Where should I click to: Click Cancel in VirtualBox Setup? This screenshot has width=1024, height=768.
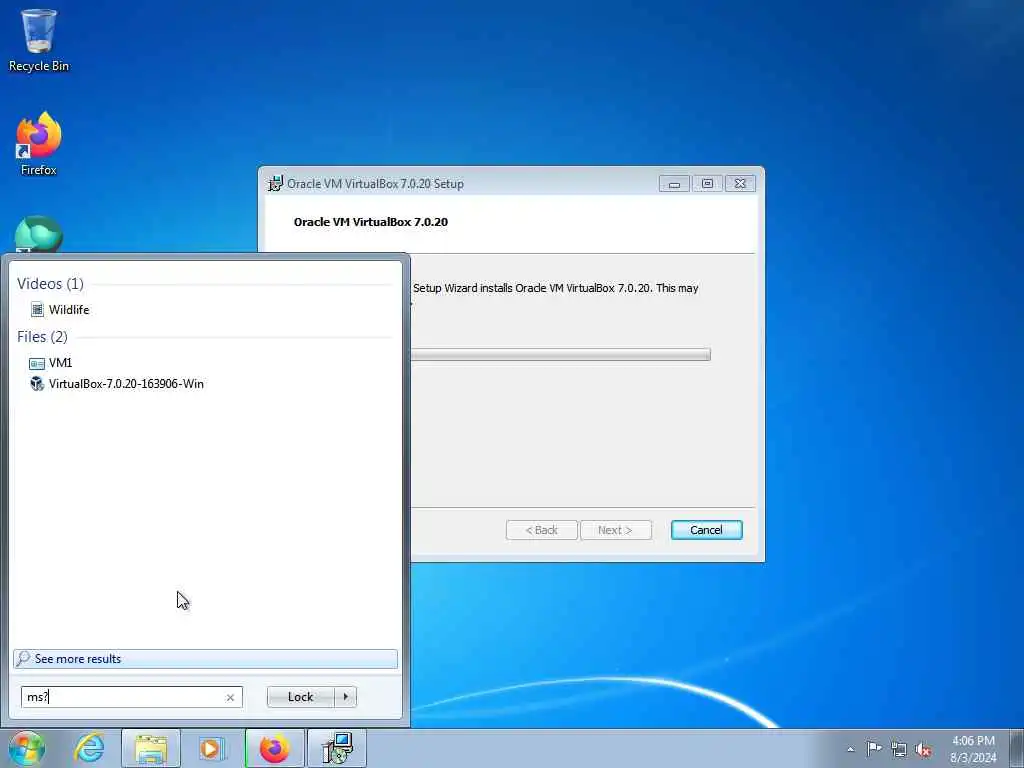pos(706,530)
